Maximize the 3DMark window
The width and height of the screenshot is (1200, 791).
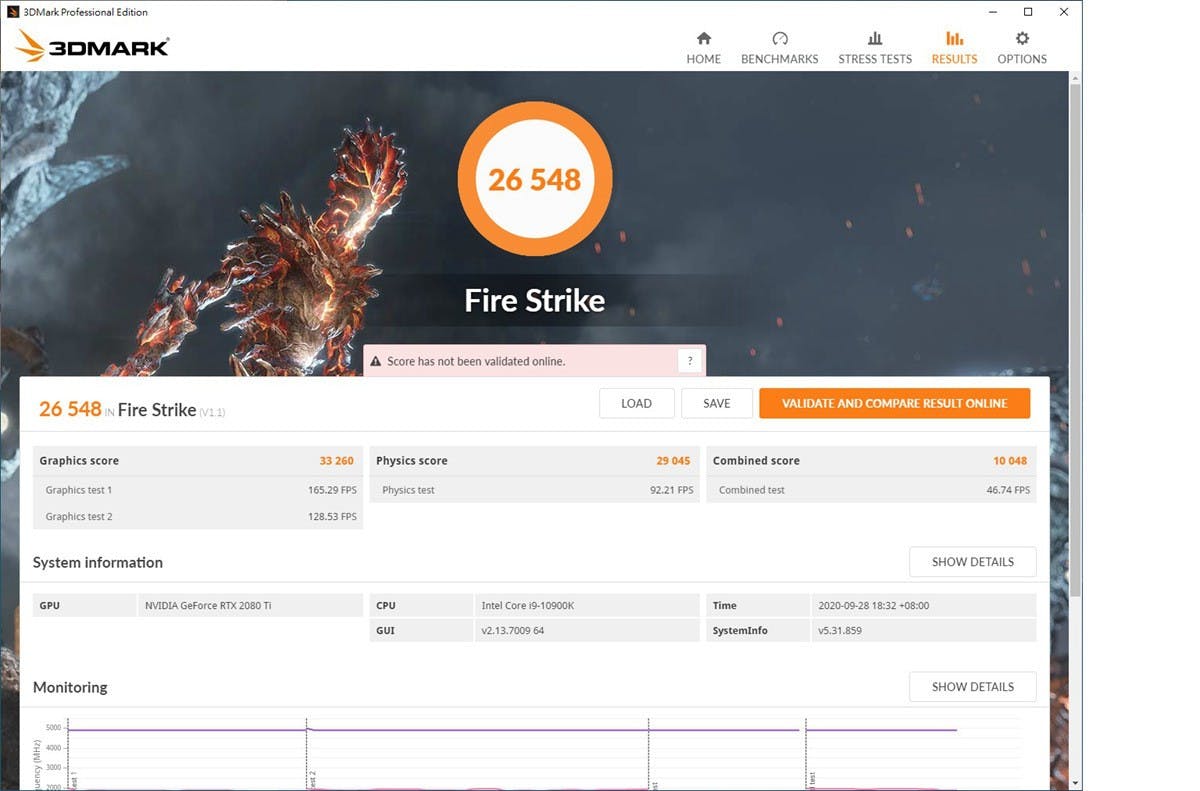[x=1028, y=12]
